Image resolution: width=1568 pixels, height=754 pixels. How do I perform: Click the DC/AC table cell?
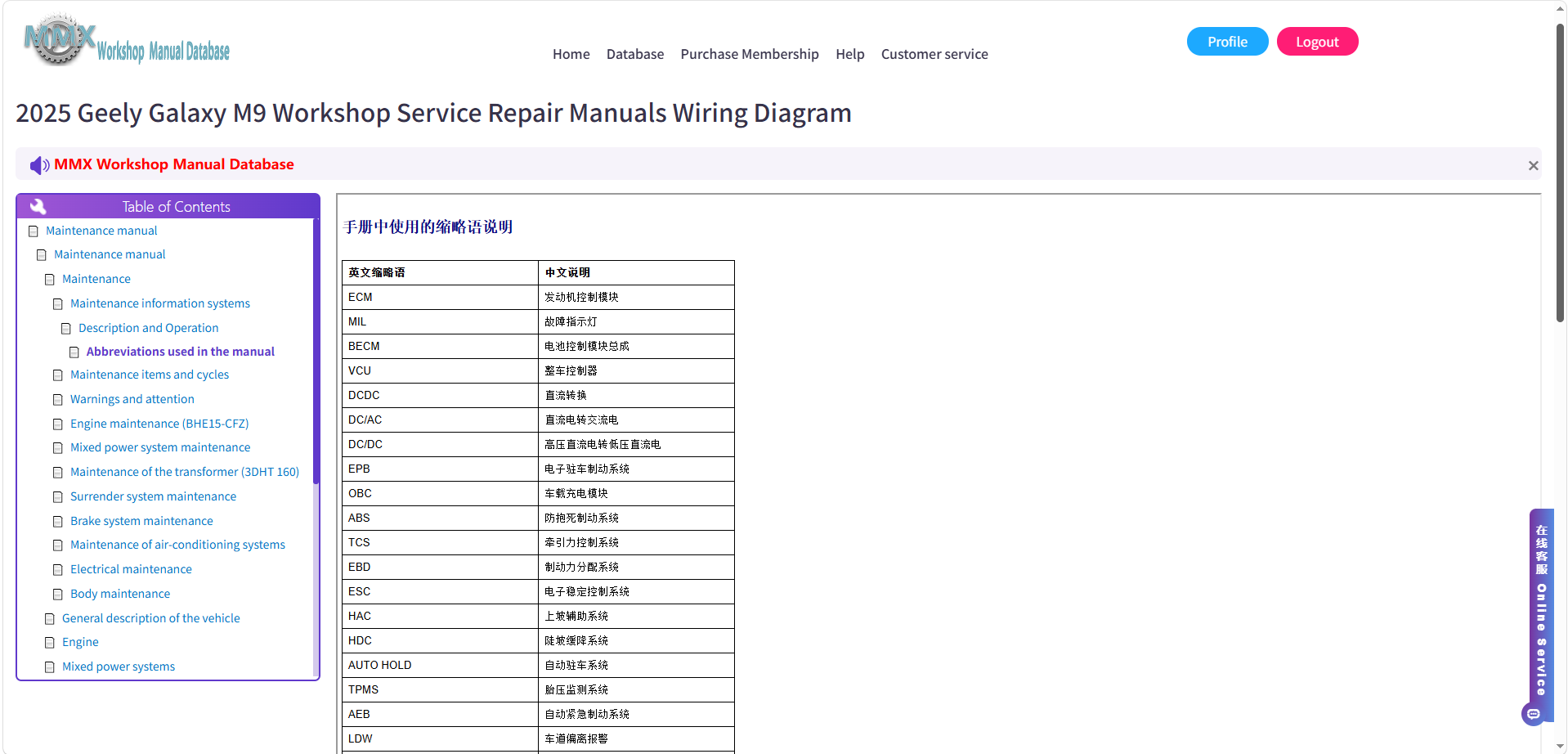click(x=441, y=420)
